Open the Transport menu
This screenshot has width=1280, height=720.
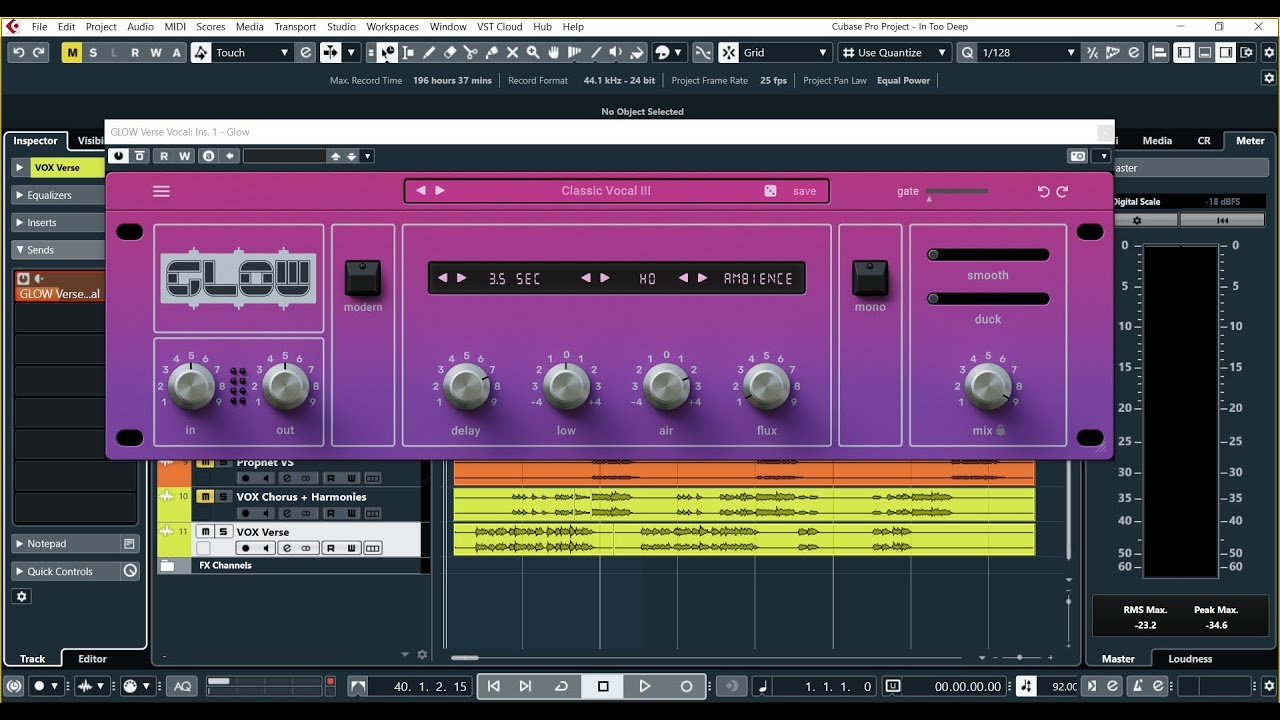coord(295,26)
